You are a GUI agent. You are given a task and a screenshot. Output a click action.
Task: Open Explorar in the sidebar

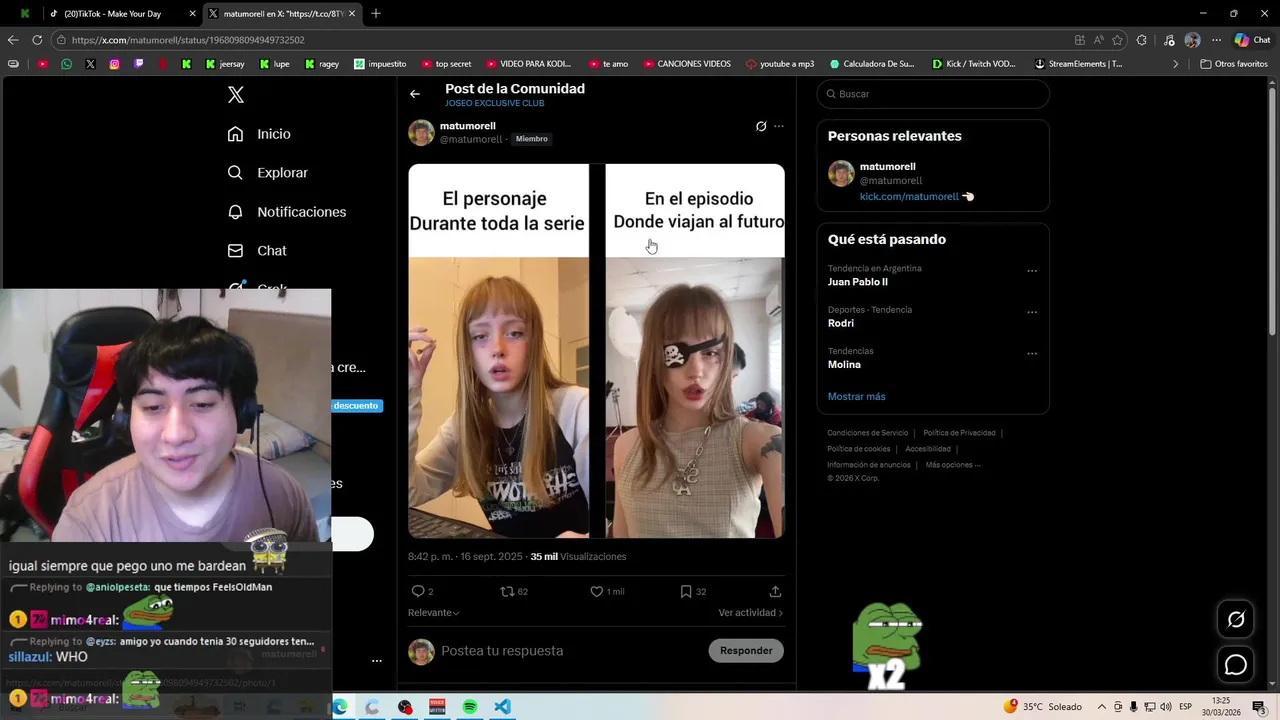[268, 173]
